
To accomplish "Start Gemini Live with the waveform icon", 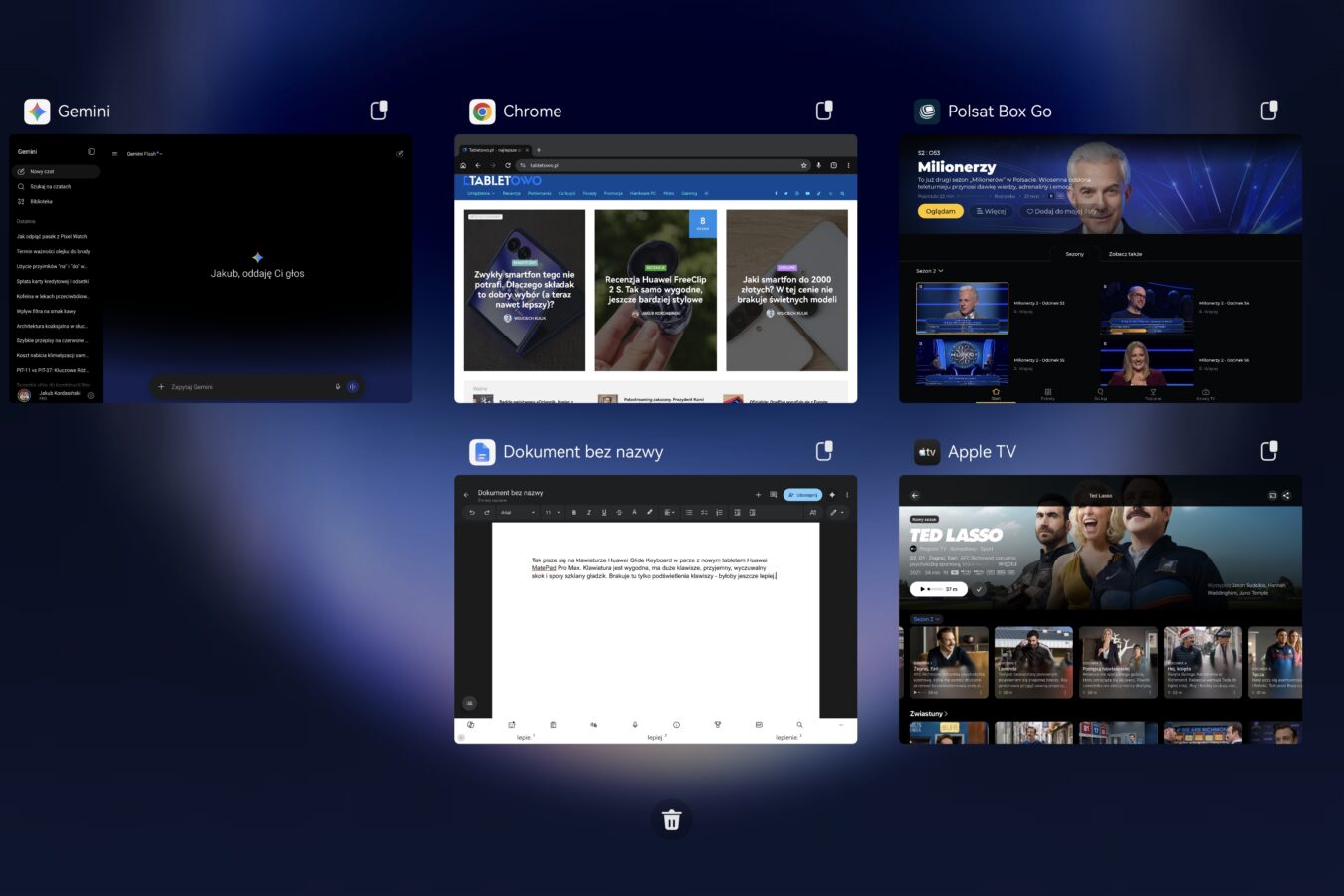I will 352,387.
